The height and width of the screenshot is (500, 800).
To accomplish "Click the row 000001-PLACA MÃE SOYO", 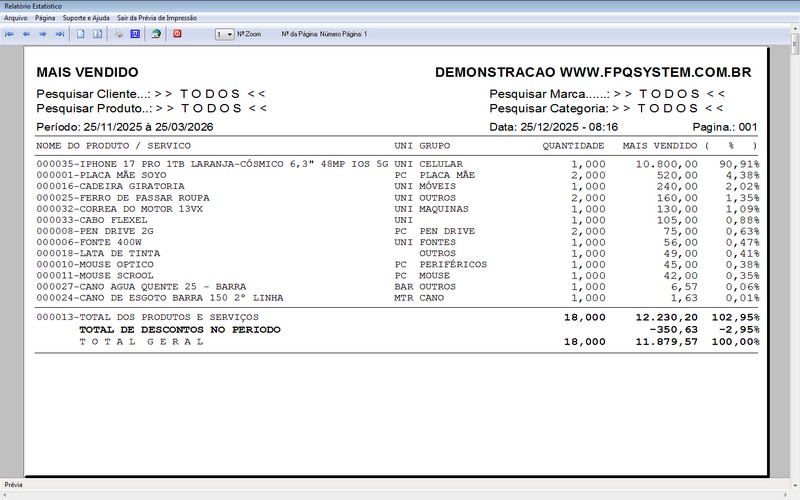I will tap(397, 175).
